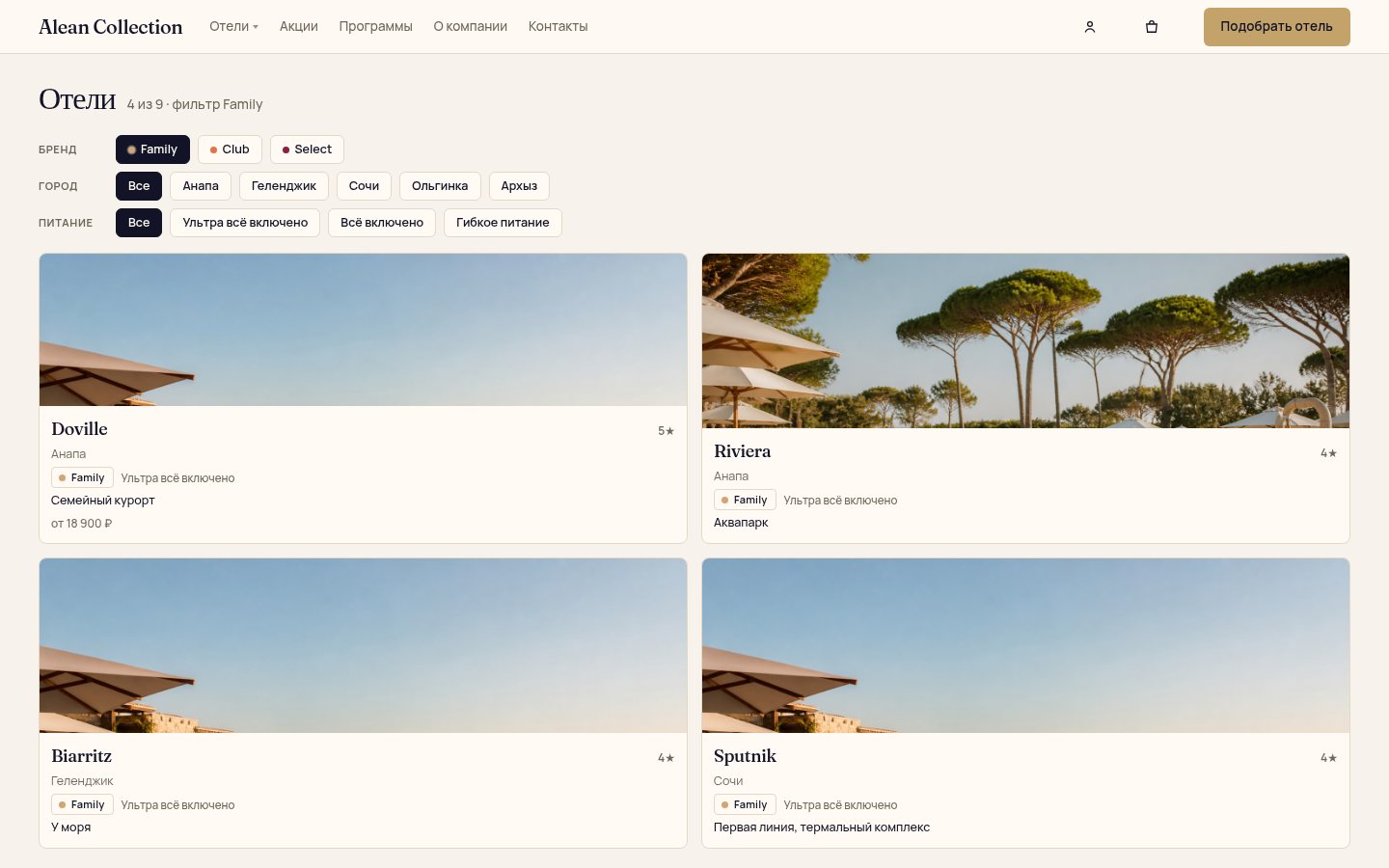Click the Family badge on Biarritz card
This screenshot has width=1389, height=868.
tap(82, 804)
